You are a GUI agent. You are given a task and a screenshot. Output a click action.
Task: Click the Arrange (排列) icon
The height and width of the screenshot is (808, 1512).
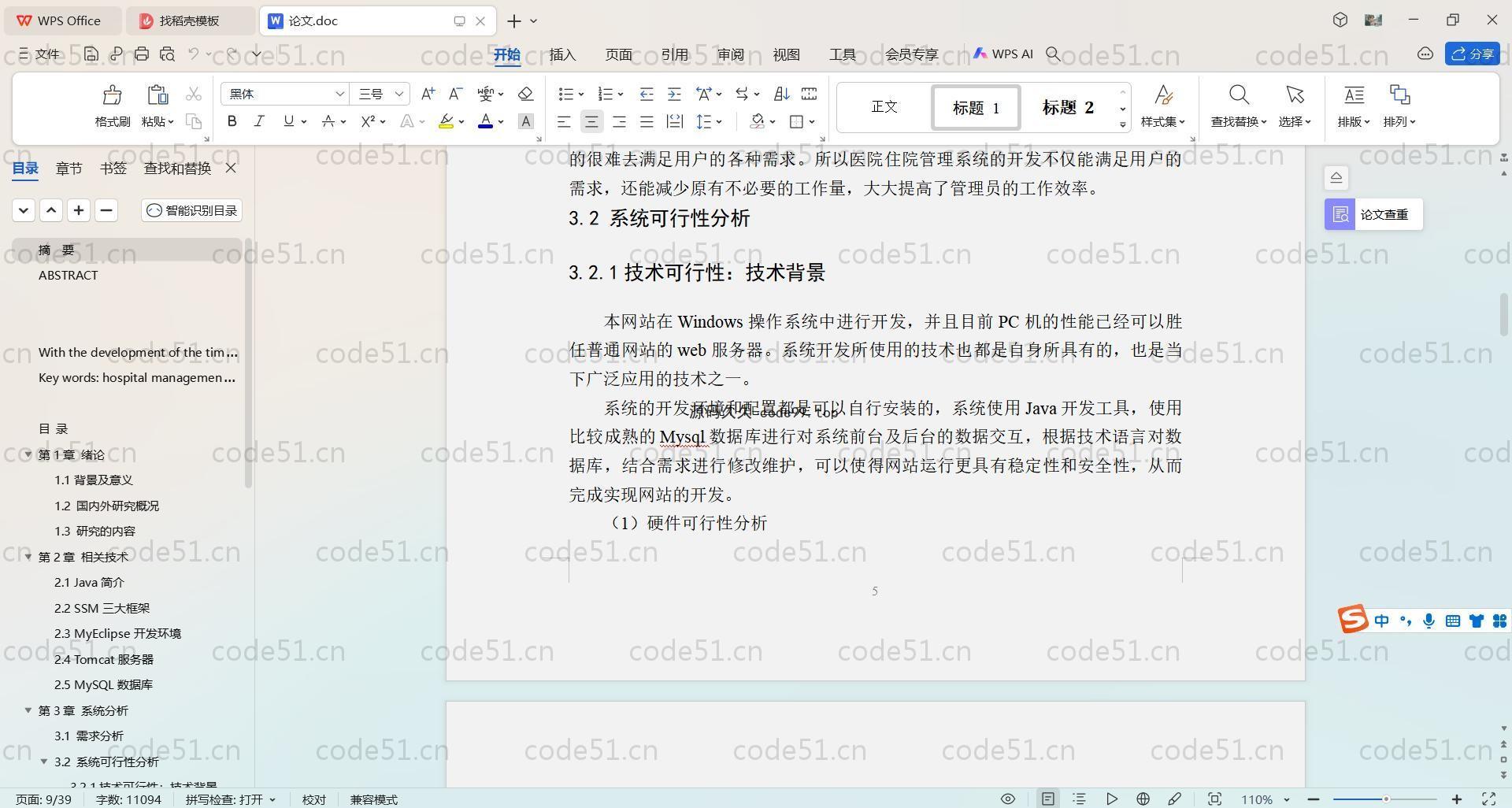tap(1399, 95)
